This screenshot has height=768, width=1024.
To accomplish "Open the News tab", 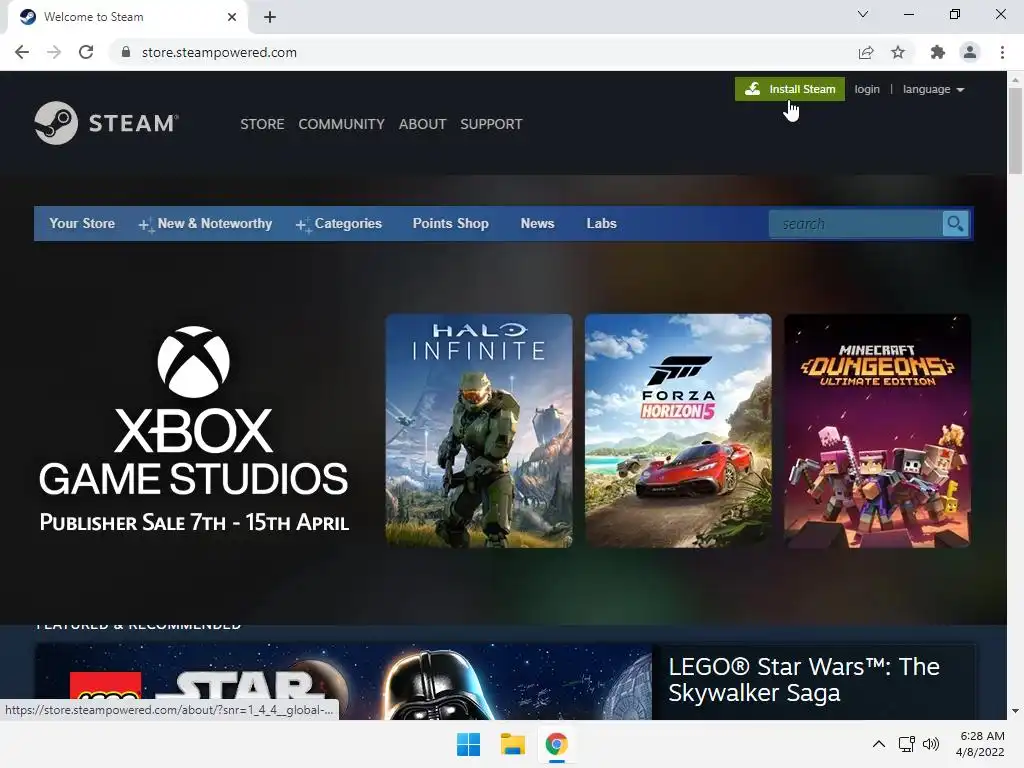I will click(537, 223).
